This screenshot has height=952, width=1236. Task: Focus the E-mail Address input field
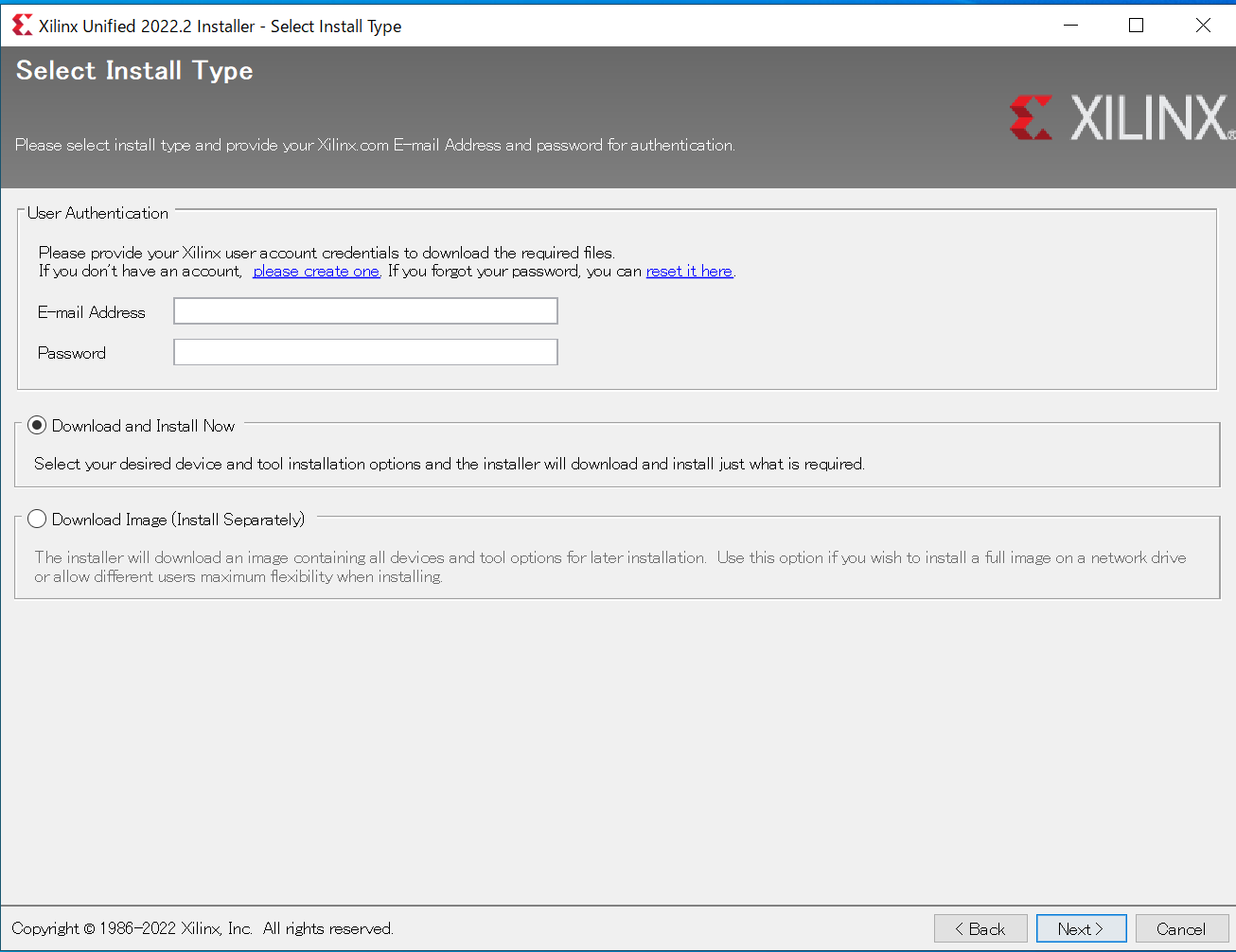[365, 311]
